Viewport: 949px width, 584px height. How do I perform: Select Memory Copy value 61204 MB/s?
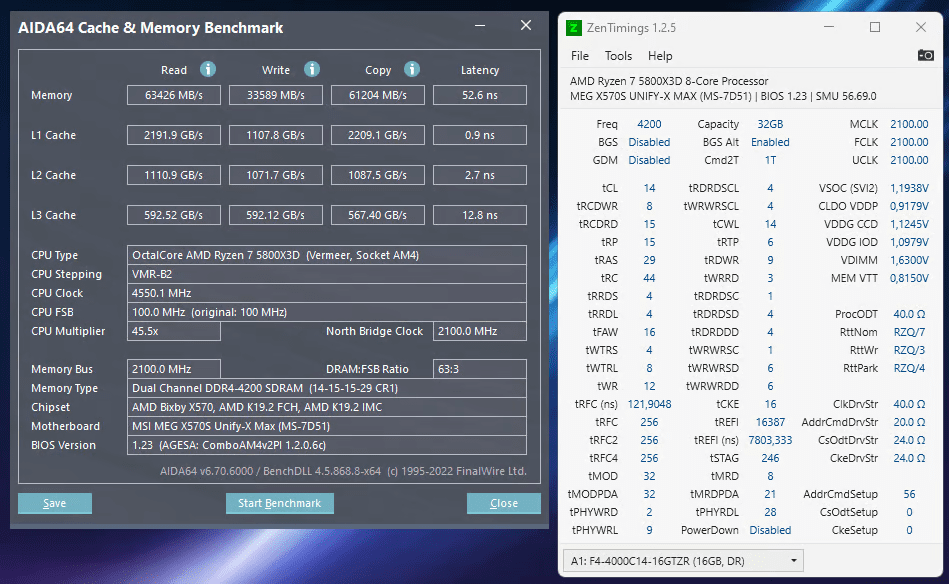pyautogui.click(x=378, y=95)
